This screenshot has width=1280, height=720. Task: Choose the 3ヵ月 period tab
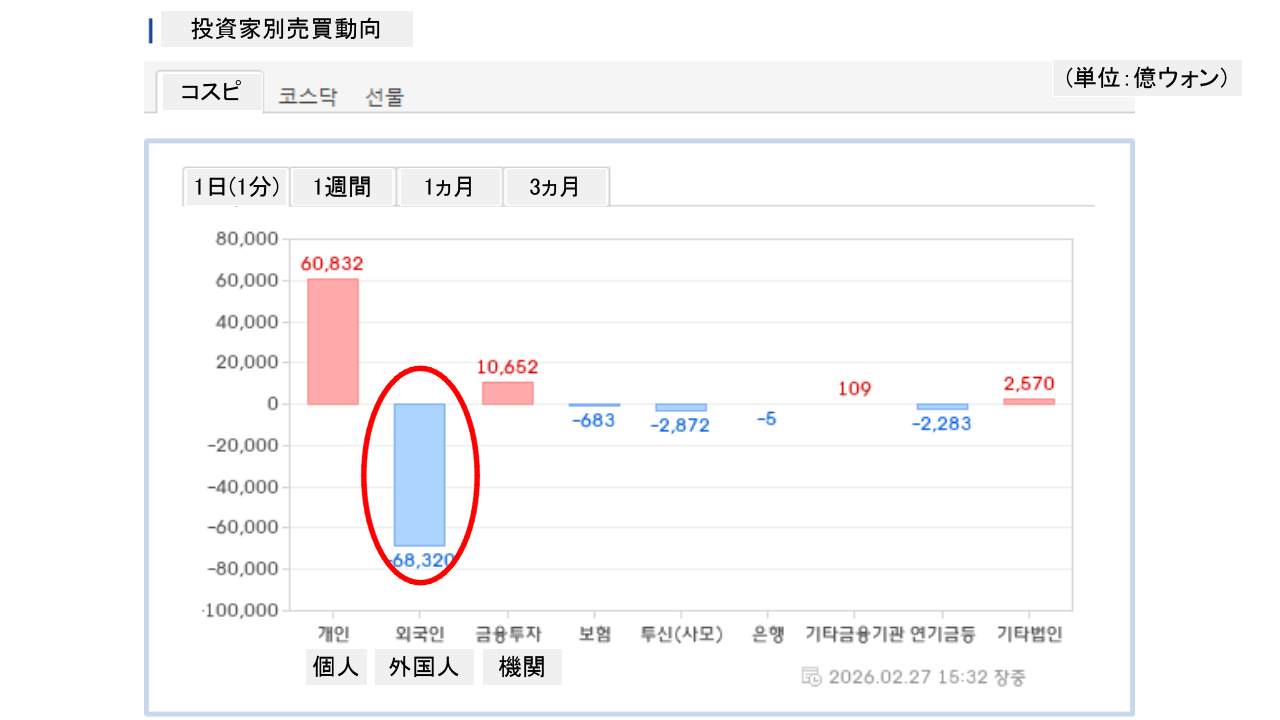555,187
